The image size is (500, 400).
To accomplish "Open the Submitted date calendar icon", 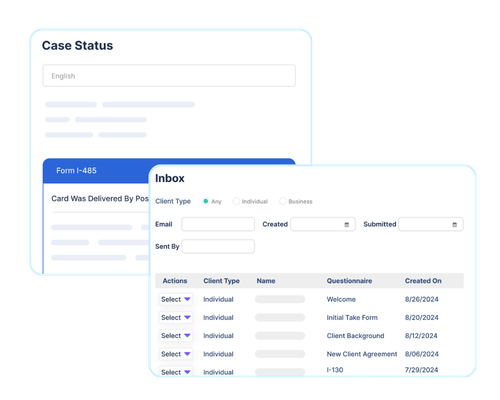I will coord(454,225).
